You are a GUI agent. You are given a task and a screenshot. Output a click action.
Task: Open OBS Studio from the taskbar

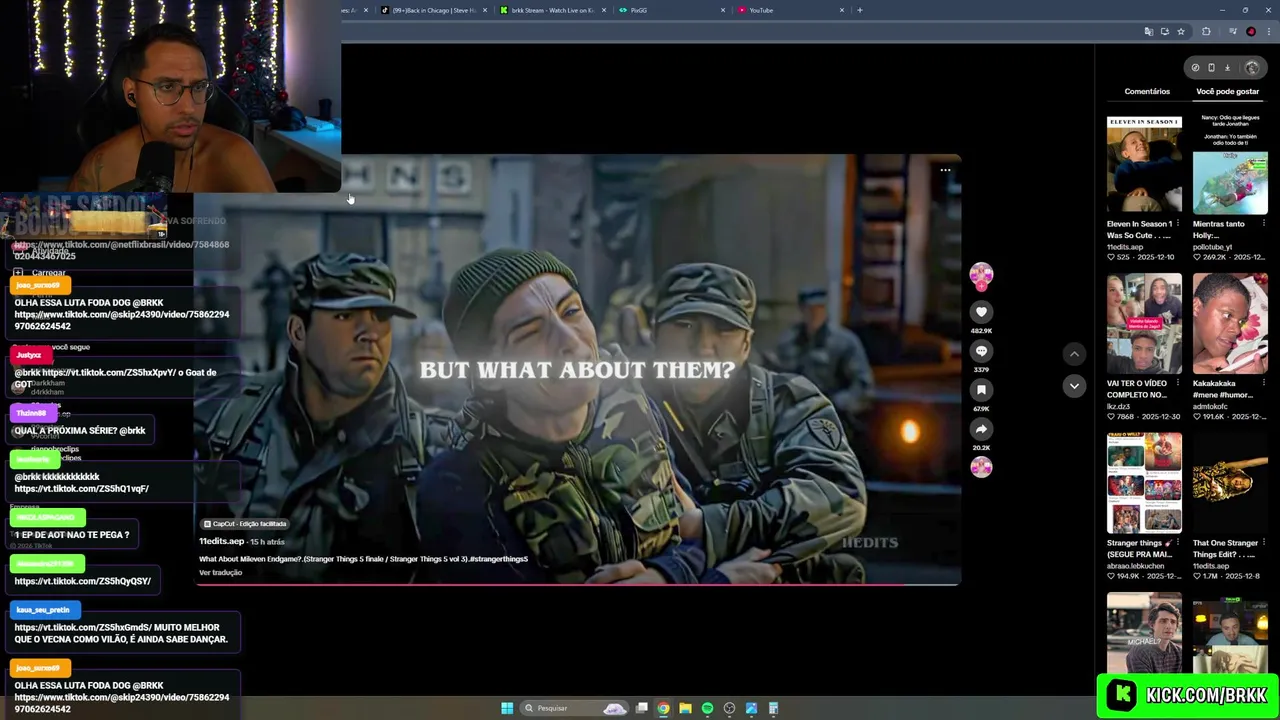[x=729, y=708]
